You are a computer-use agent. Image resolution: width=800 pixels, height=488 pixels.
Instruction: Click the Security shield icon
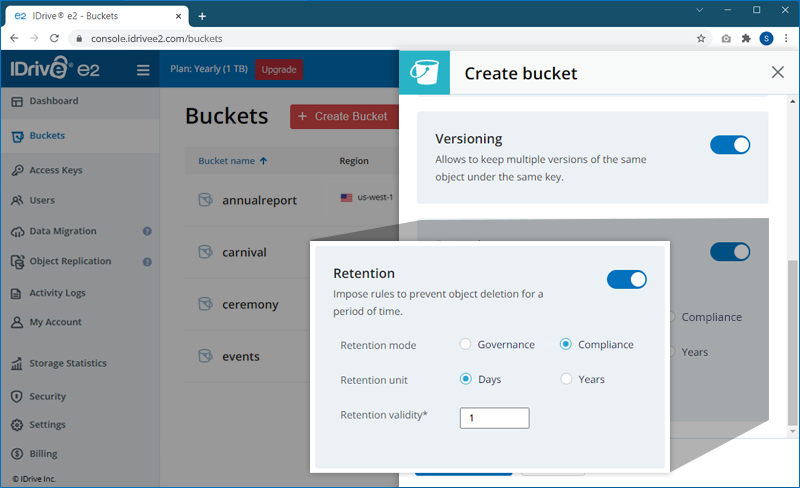tap(17, 397)
